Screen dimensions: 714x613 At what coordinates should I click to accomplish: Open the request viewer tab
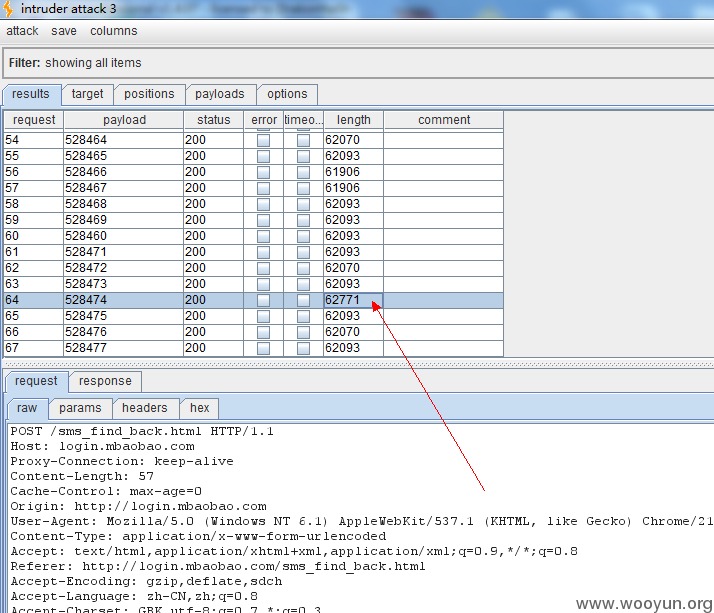coord(36,381)
